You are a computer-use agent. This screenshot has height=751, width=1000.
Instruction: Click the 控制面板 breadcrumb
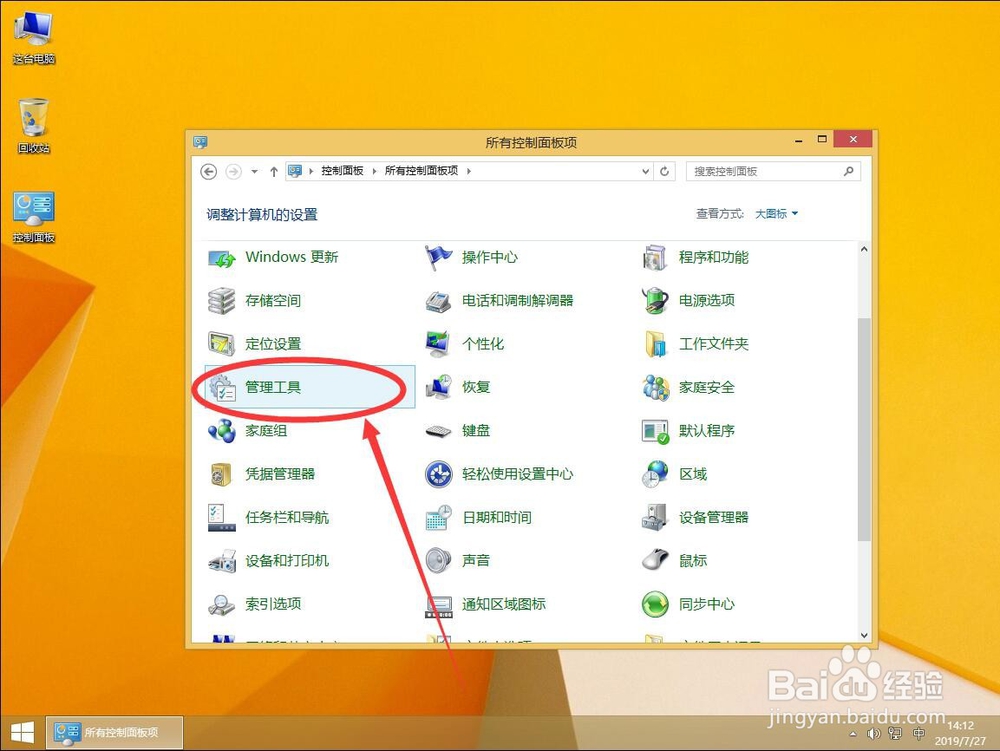coord(342,171)
